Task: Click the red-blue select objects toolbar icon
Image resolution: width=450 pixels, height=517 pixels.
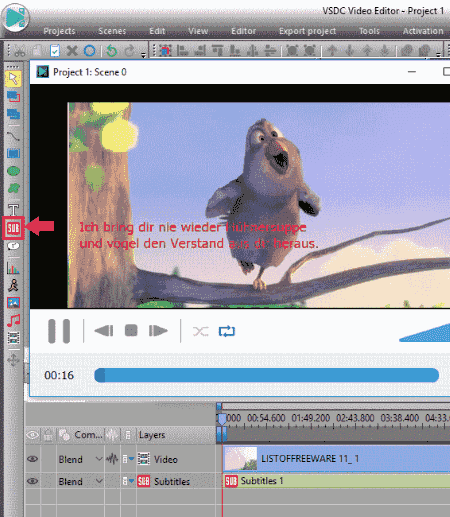Action: click(x=165, y=51)
